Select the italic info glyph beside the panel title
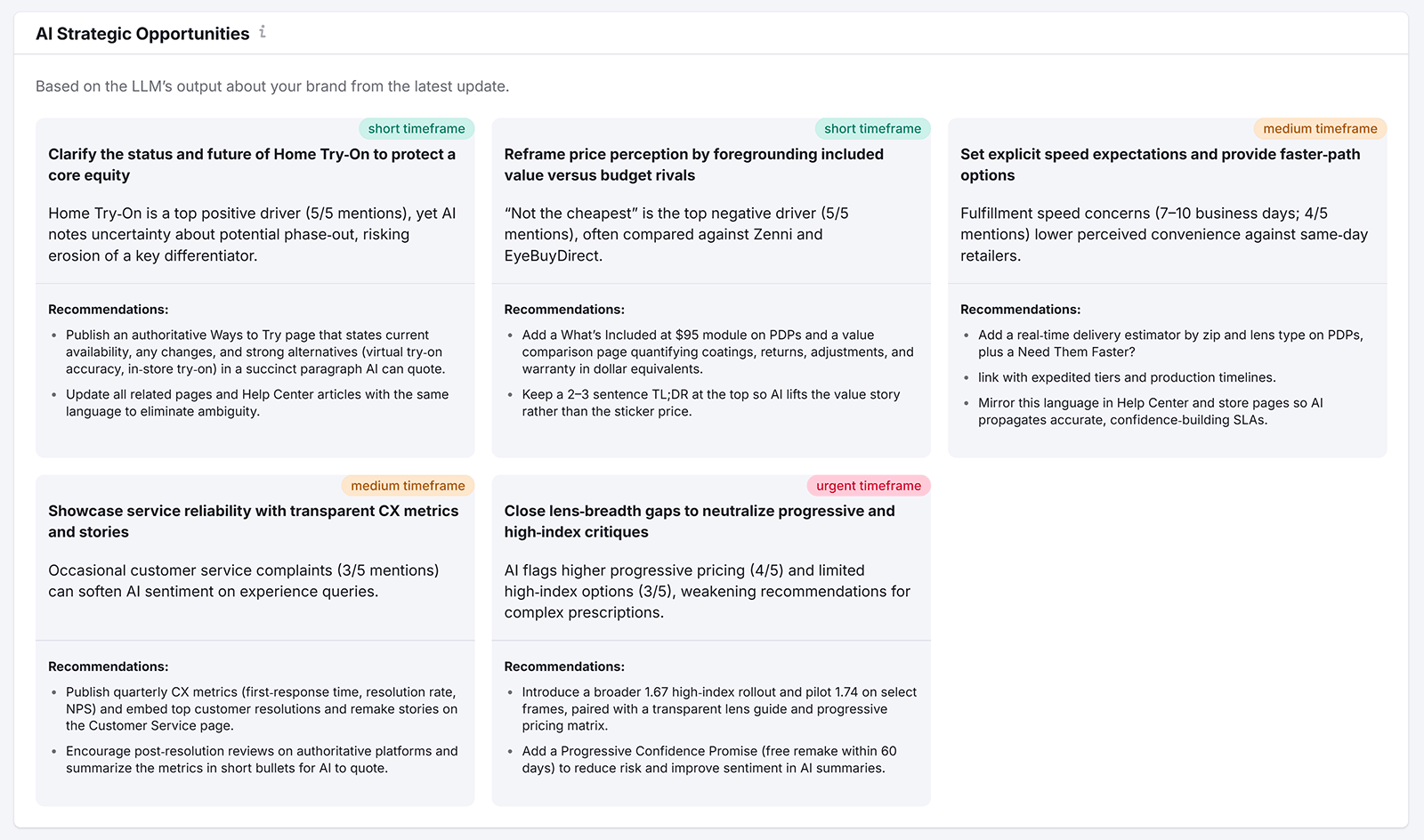The height and width of the screenshot is (840, 1424). pyautogui.click(x=262, y=32)
